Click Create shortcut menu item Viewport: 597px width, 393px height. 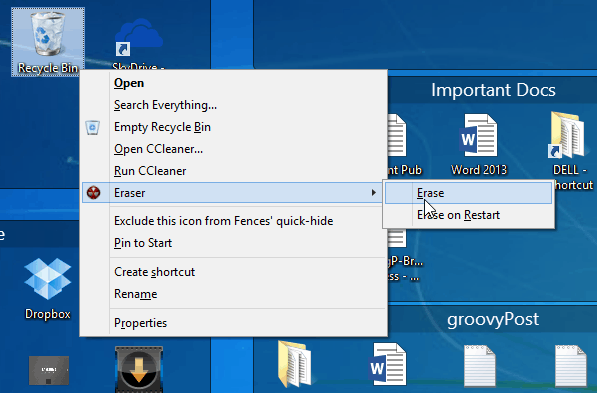point(234,272)
